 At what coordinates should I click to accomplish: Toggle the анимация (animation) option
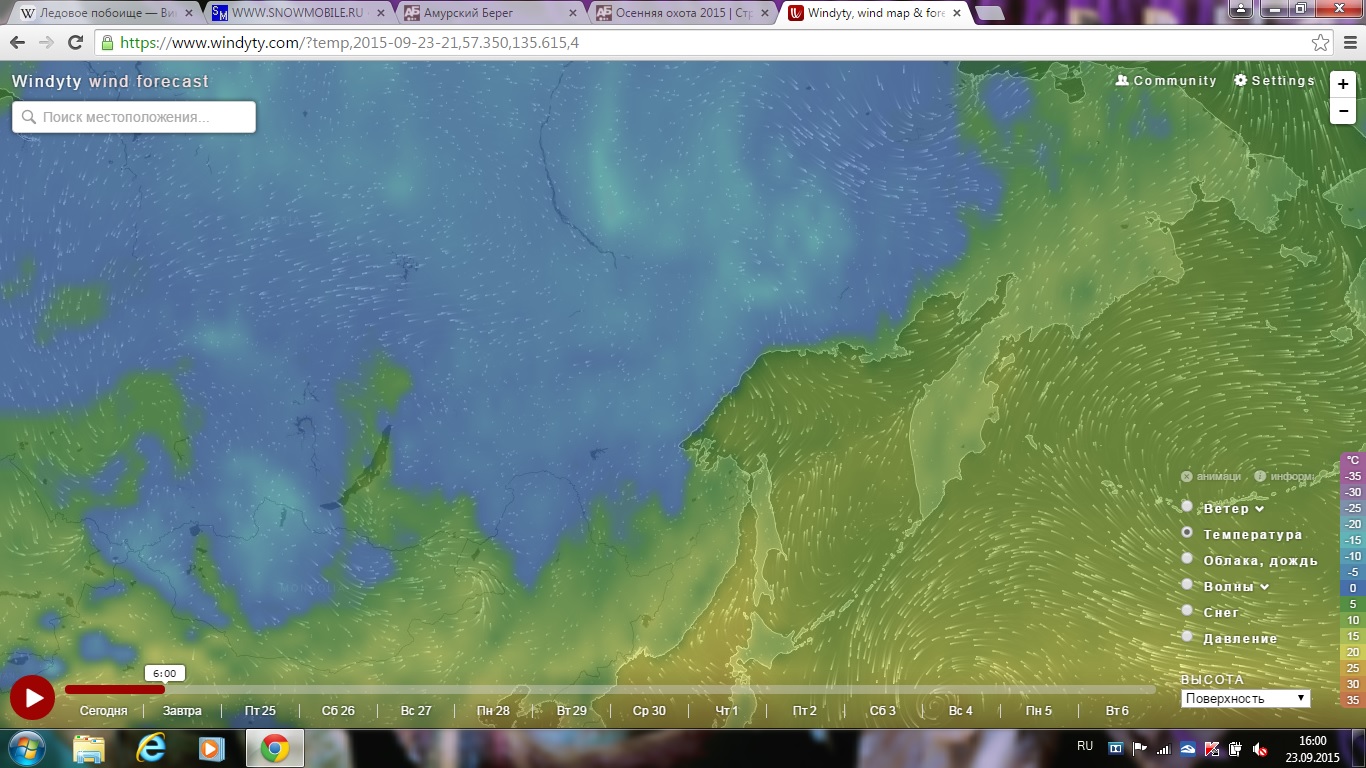1187,477
